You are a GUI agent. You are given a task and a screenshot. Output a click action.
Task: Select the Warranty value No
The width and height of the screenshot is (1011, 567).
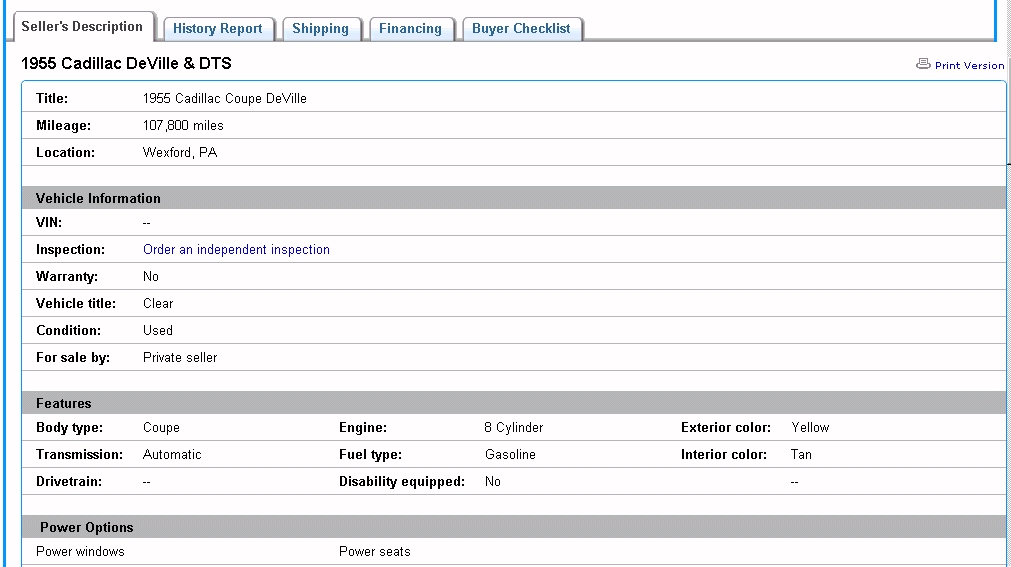(x=151, y=277)
